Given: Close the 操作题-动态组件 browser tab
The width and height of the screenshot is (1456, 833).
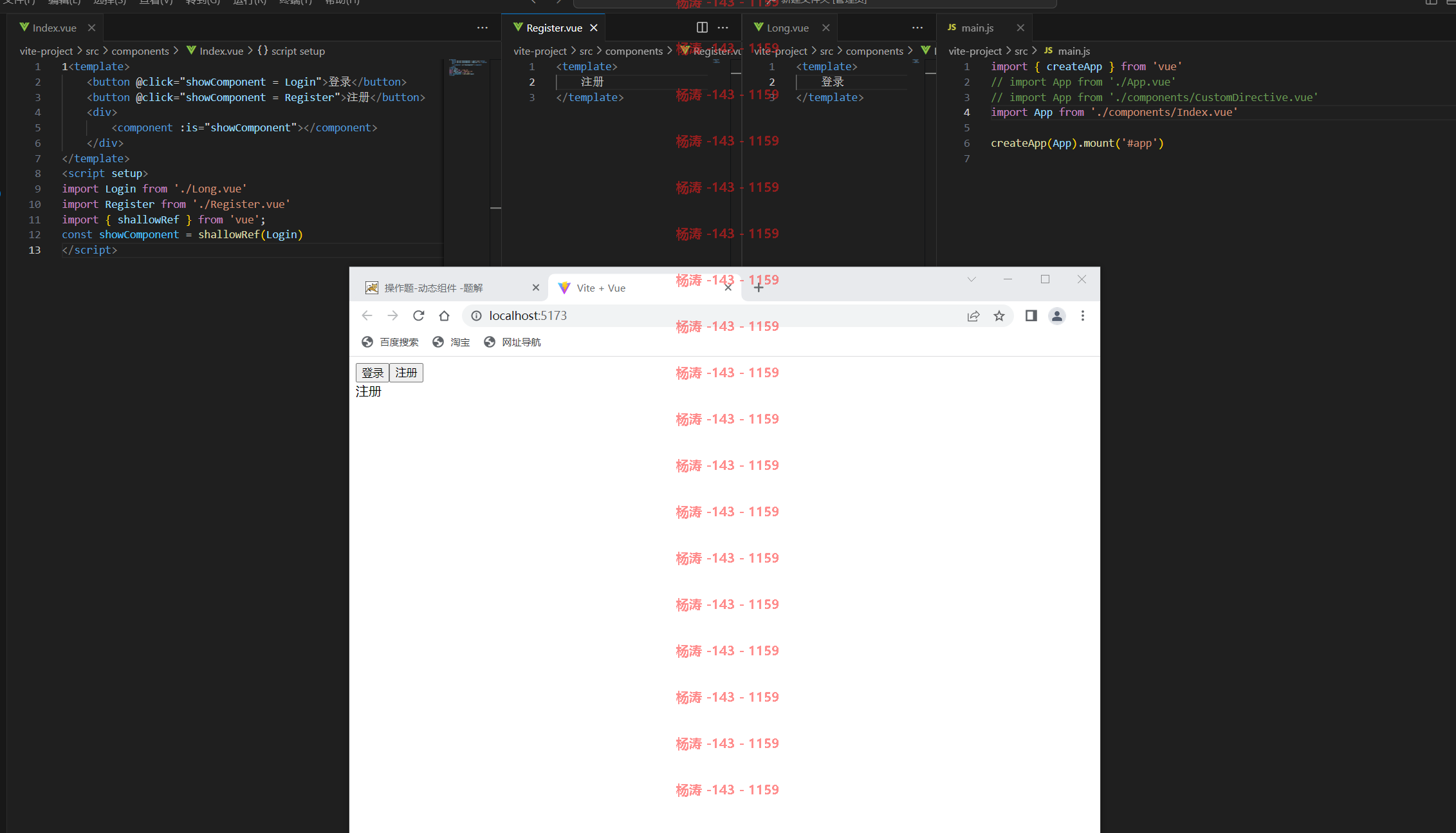Looking at the screenshot, I should coord(535,288).
